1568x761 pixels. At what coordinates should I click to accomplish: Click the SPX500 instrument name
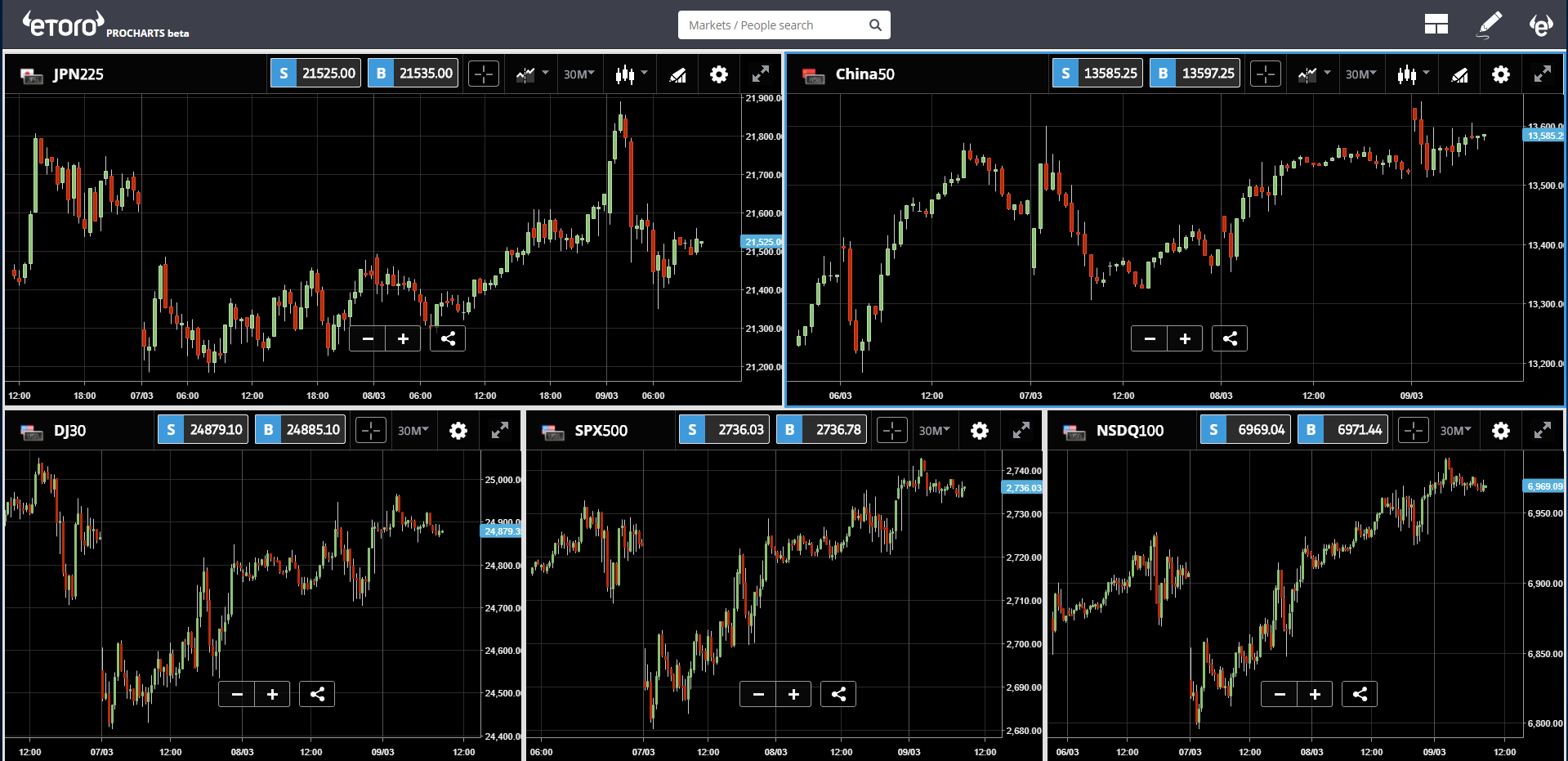point(601,431)
